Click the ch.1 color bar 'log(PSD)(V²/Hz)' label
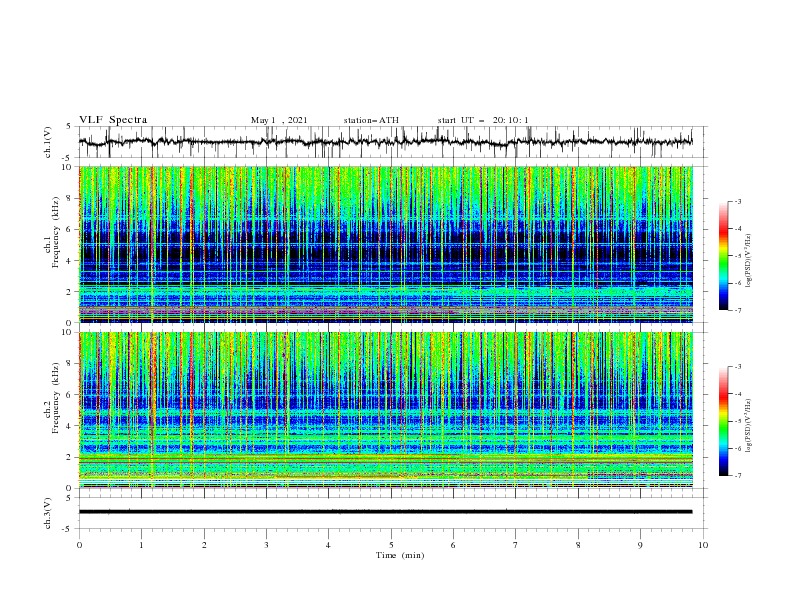Viewport: 792px width, 612px height. [749, 261]
